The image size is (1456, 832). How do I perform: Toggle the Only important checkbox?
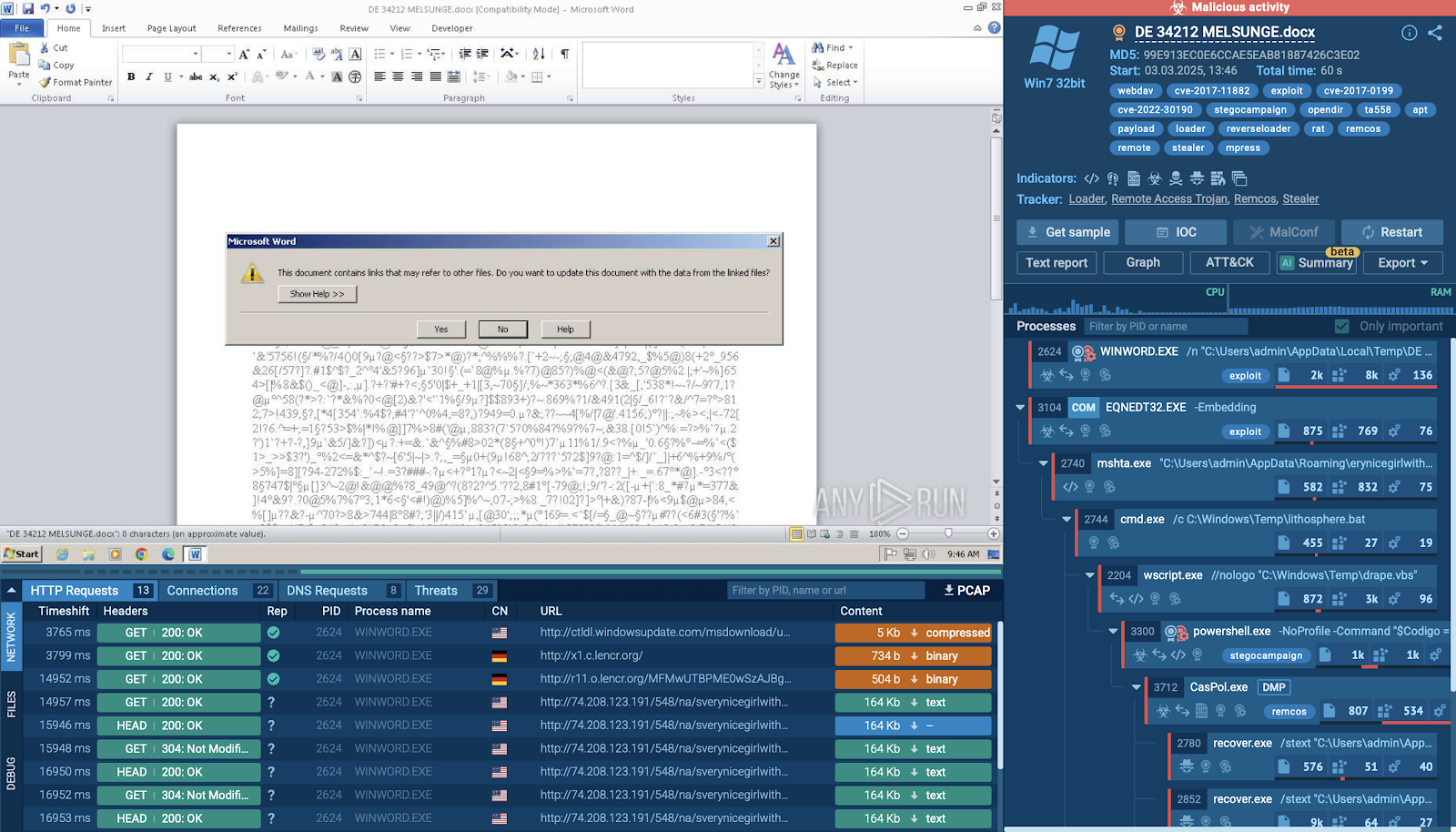pos(1341,326)
